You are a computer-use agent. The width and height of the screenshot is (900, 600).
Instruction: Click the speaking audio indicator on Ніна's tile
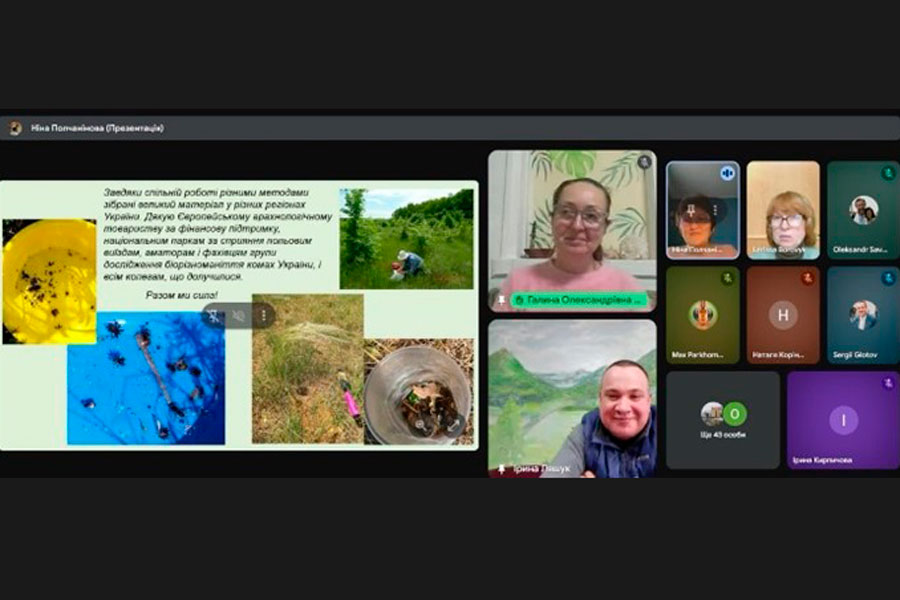point(727,173)
